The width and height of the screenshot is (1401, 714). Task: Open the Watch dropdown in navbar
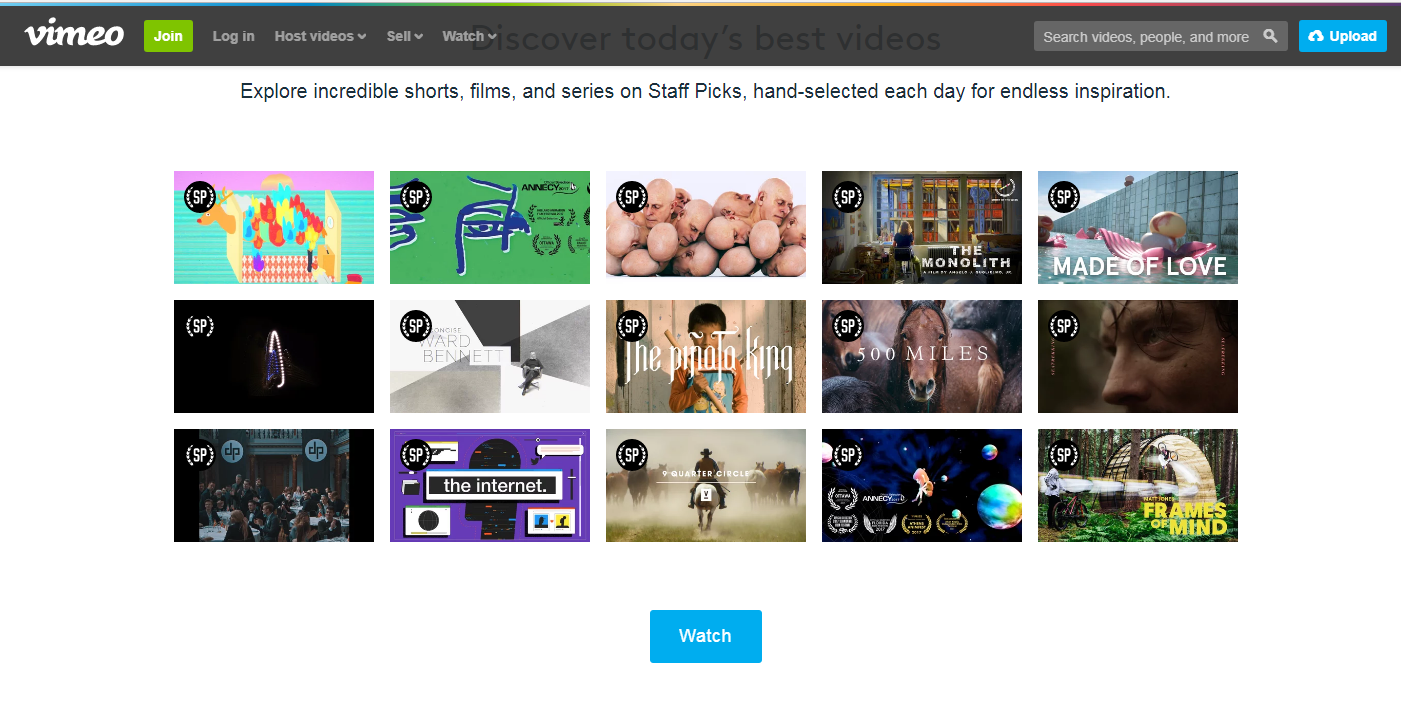pyautogui.click(x=469, y=36)
